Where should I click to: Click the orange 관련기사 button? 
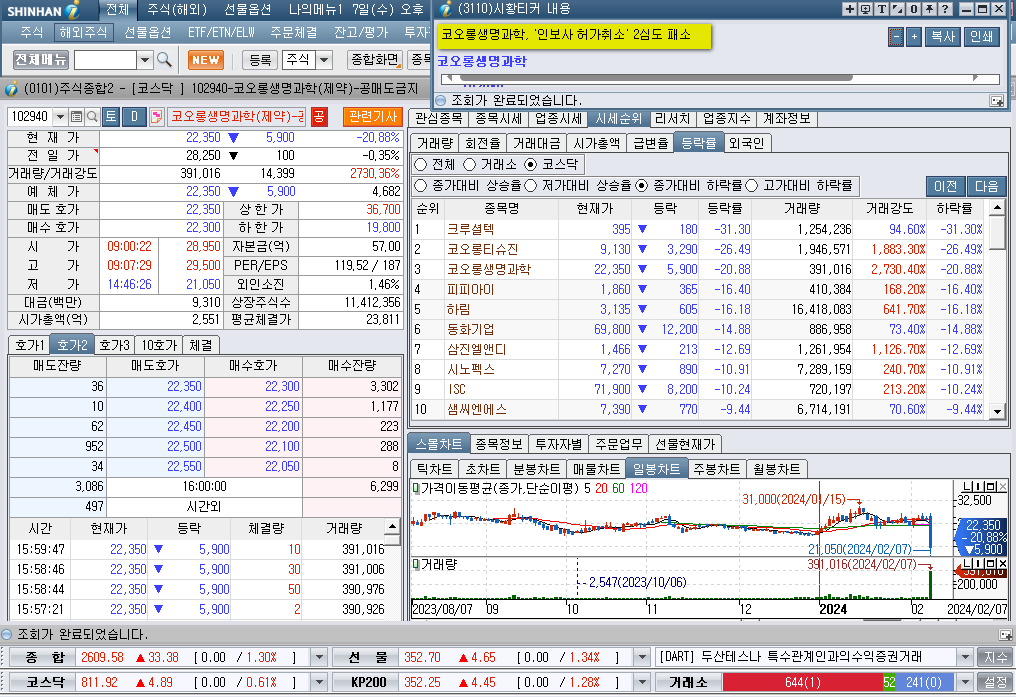tap(373, 117)
